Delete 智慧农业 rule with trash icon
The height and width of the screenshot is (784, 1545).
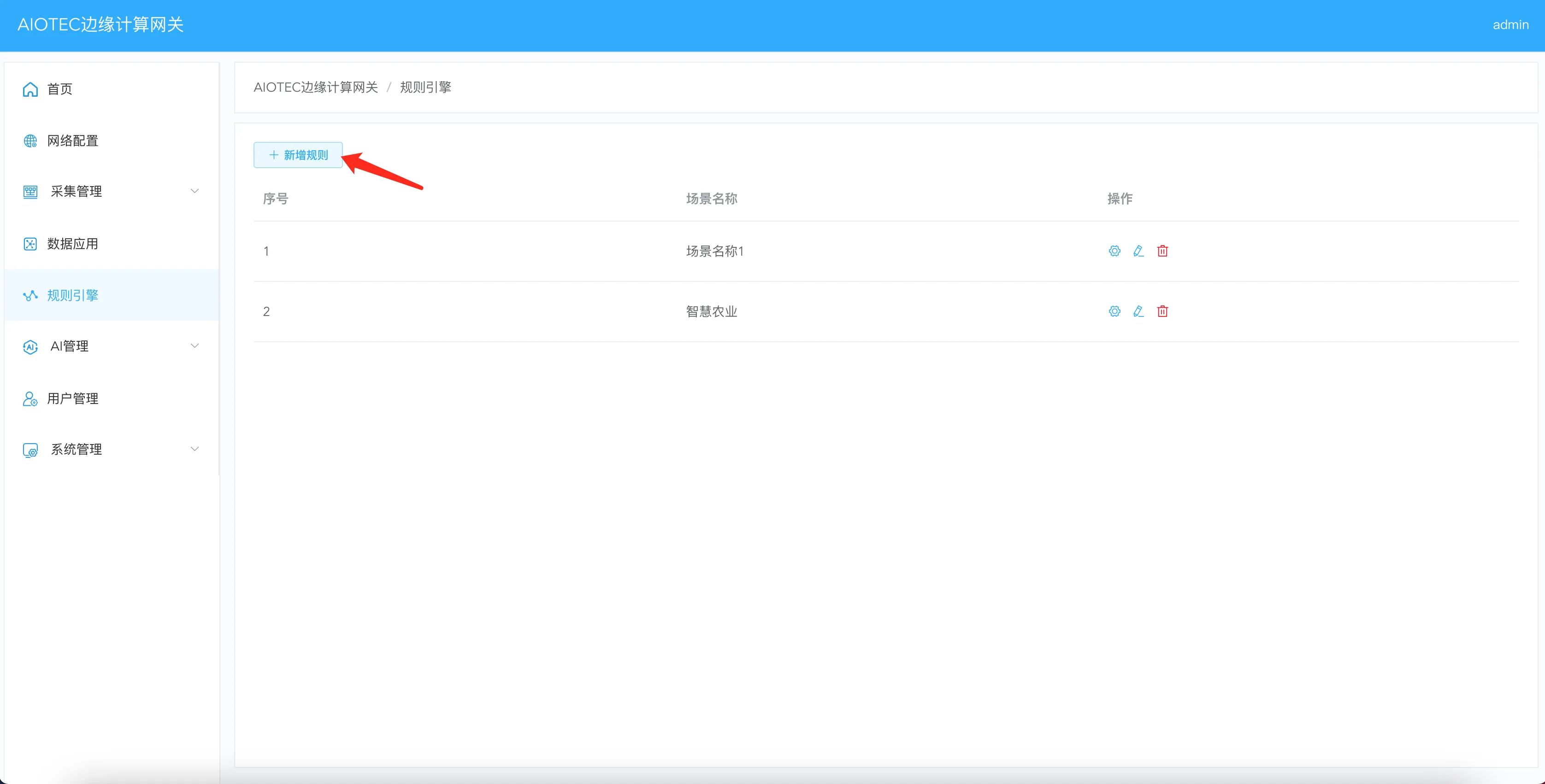click(x=1162, y=311)
